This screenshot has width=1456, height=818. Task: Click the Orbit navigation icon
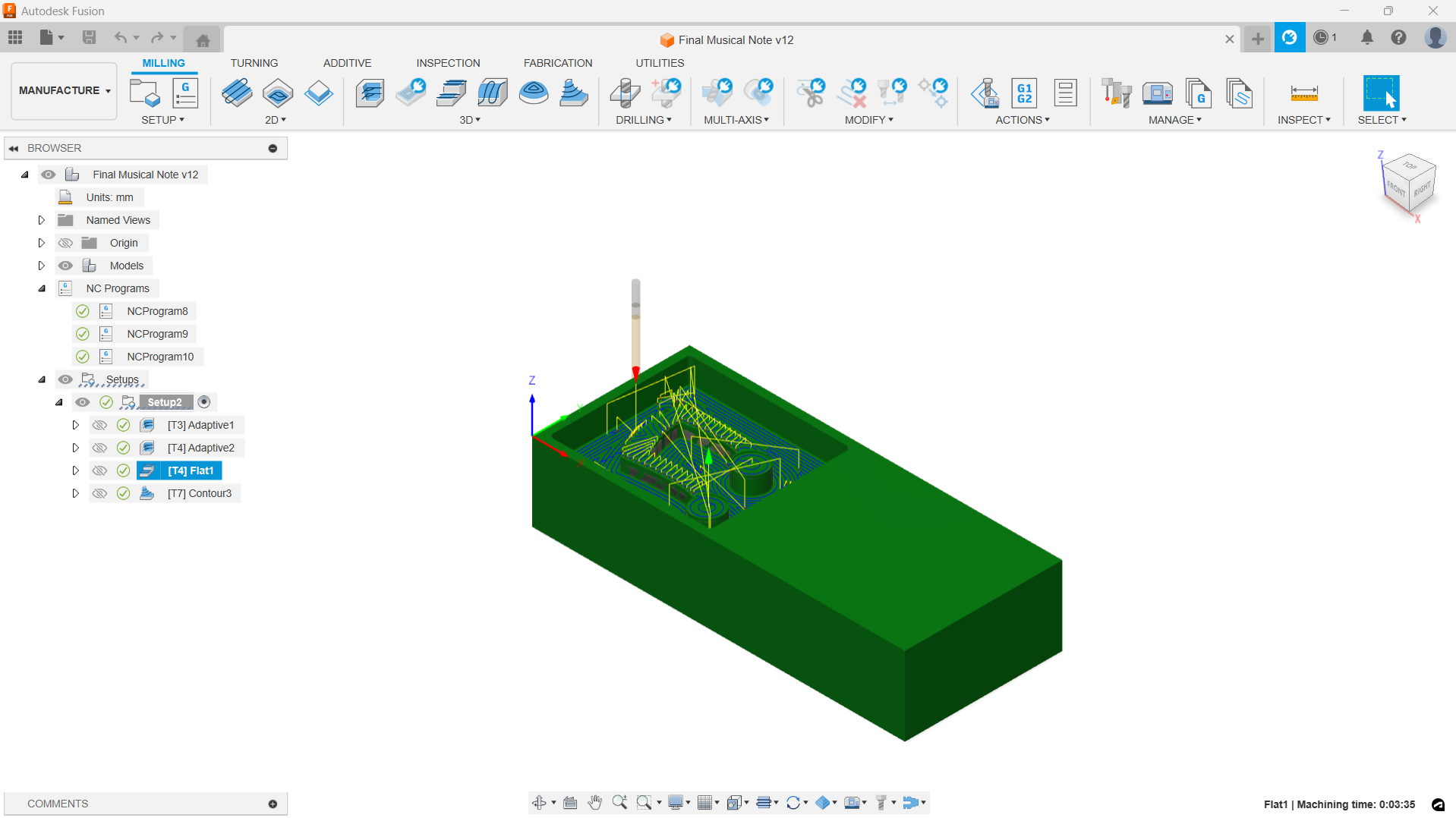tap(540, 802)
